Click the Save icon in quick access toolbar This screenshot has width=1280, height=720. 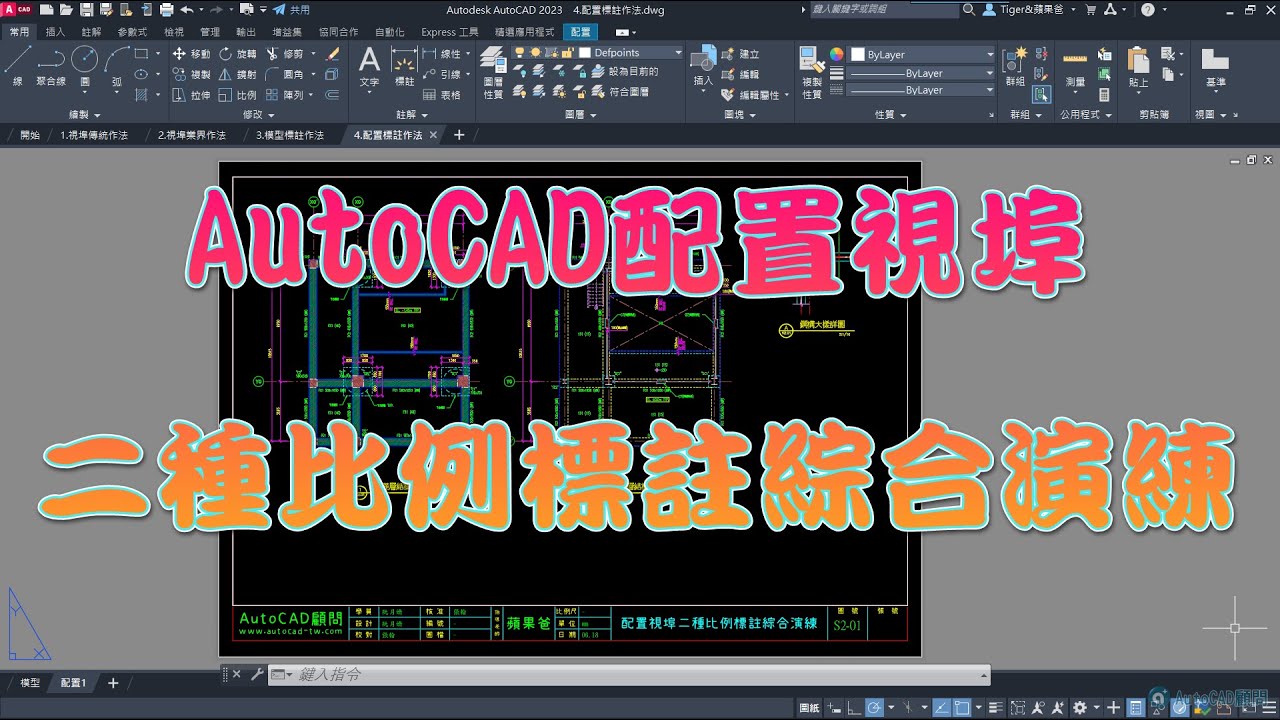click(x=86, y=10)
